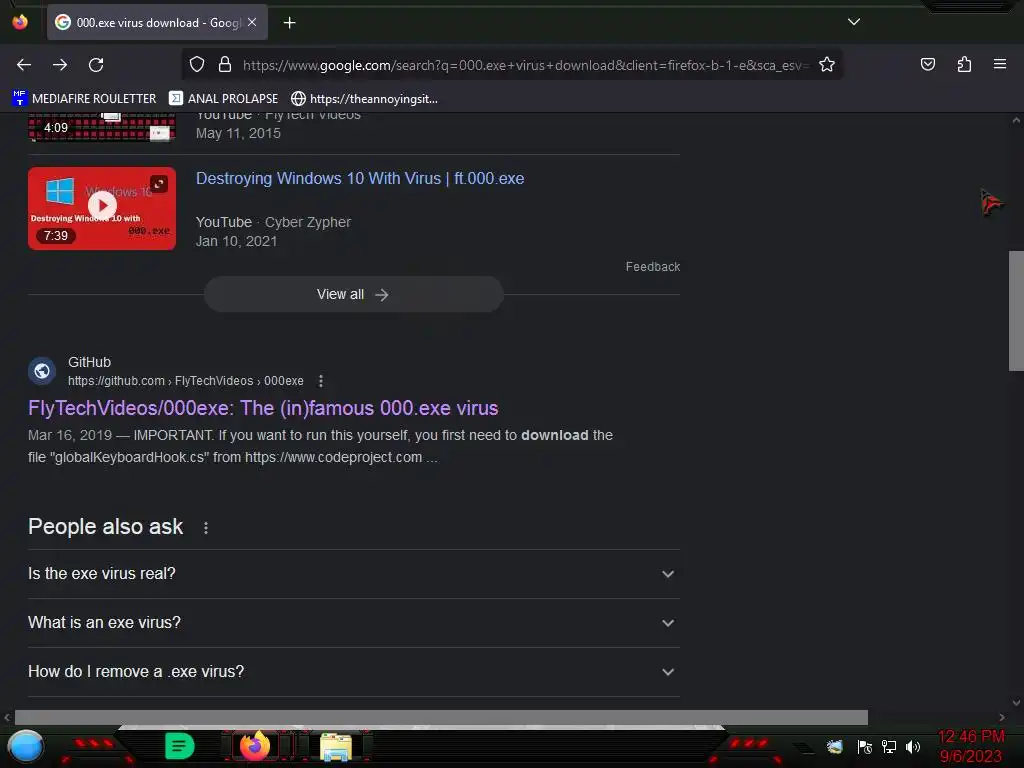
Task: Go back using the back arrow
Action: [x=24, y=65]
